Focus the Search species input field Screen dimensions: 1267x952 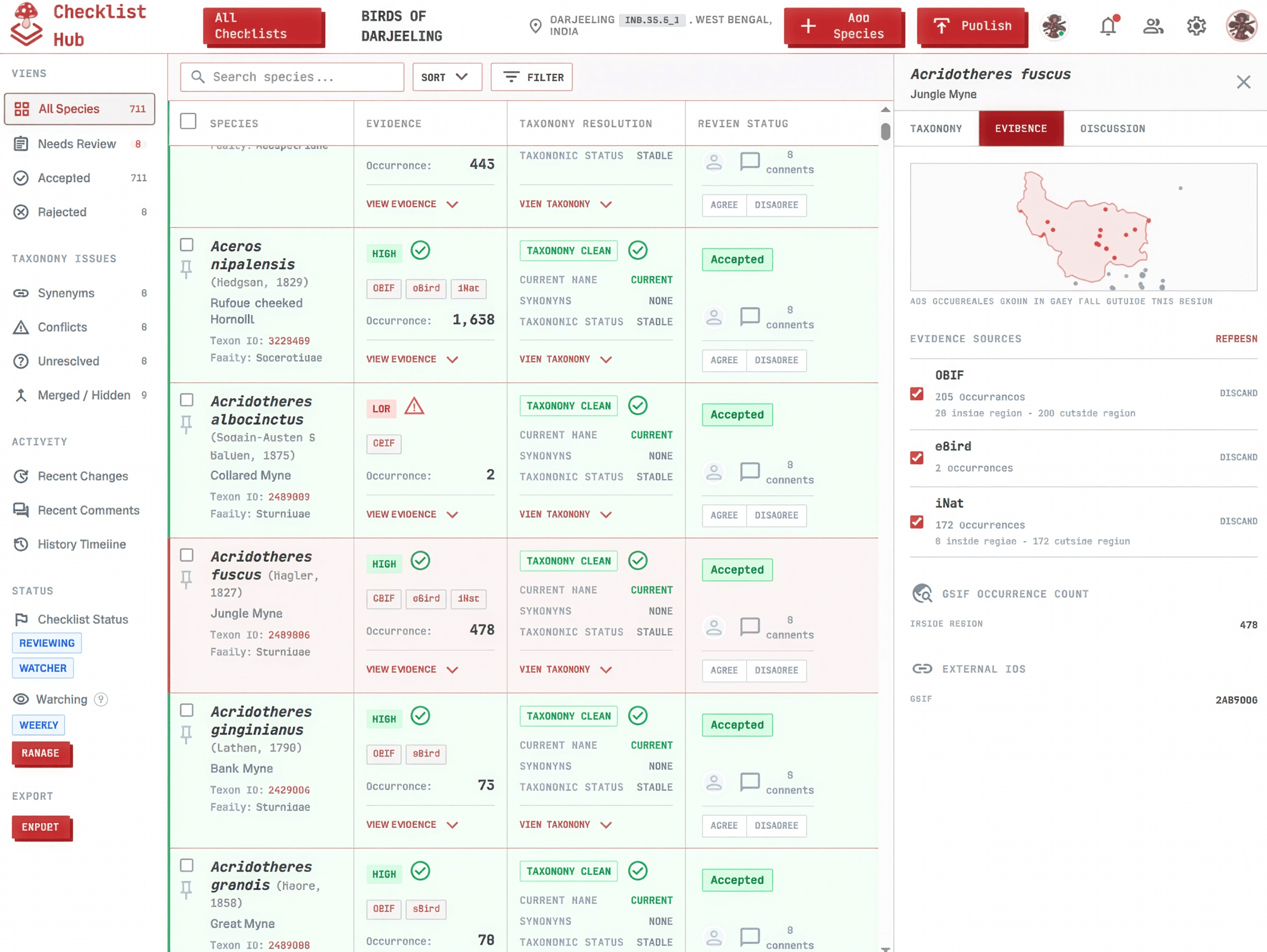click(292, 77)
